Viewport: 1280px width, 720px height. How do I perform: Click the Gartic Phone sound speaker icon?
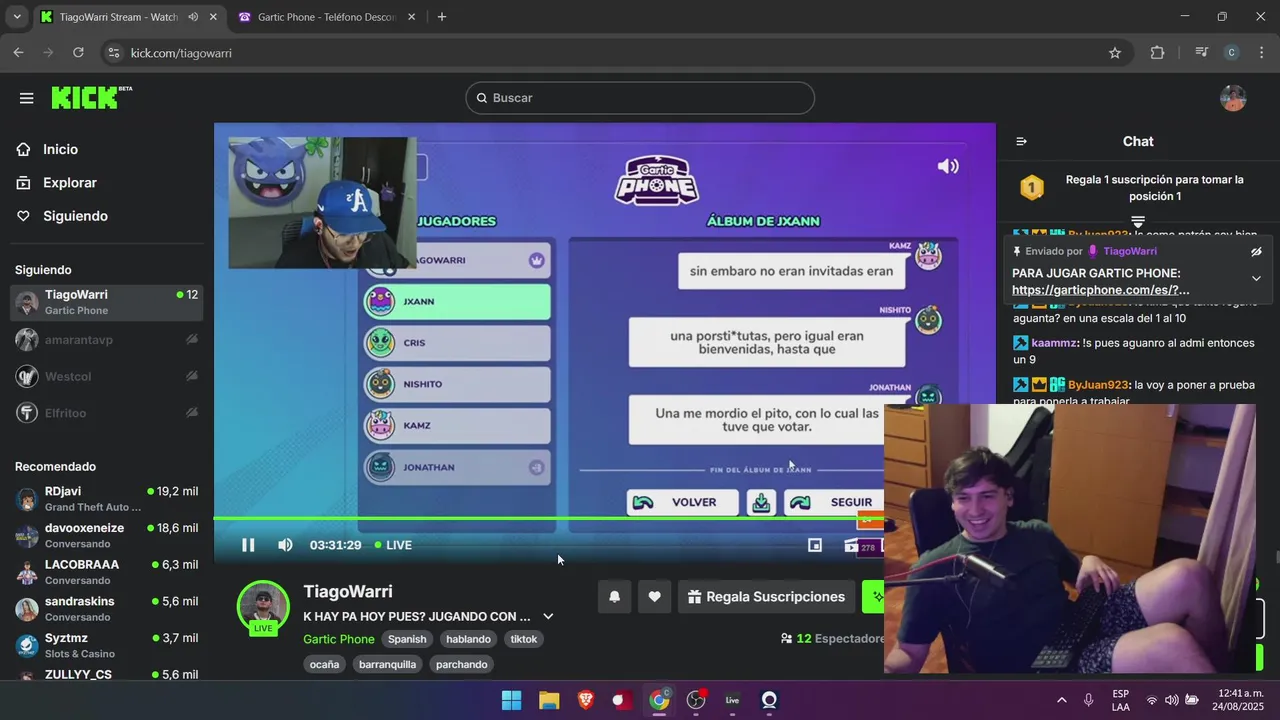(x=948, y=166)
